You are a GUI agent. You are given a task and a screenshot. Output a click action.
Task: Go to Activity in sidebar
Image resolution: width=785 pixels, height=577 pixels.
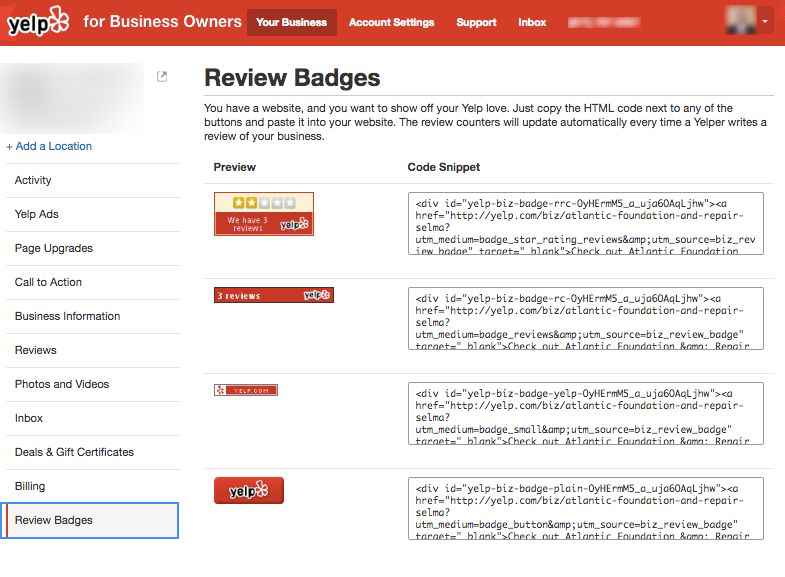[x=93, y=180]
